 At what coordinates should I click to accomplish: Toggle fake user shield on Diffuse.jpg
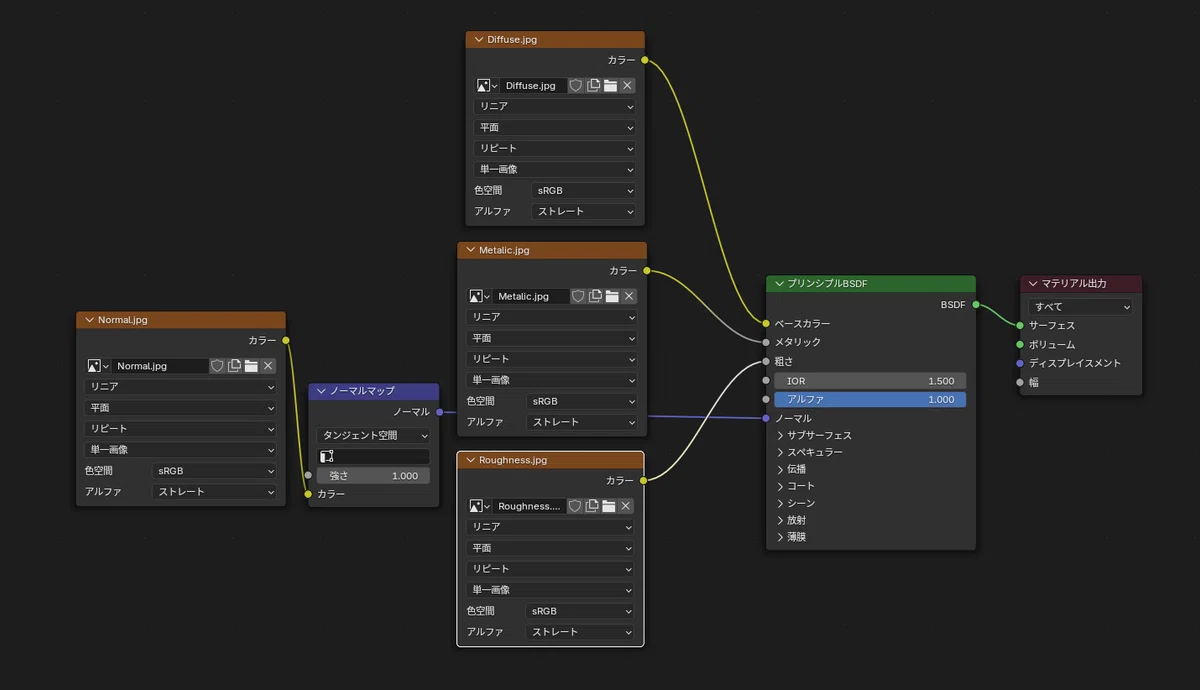[x=576, y=86]
